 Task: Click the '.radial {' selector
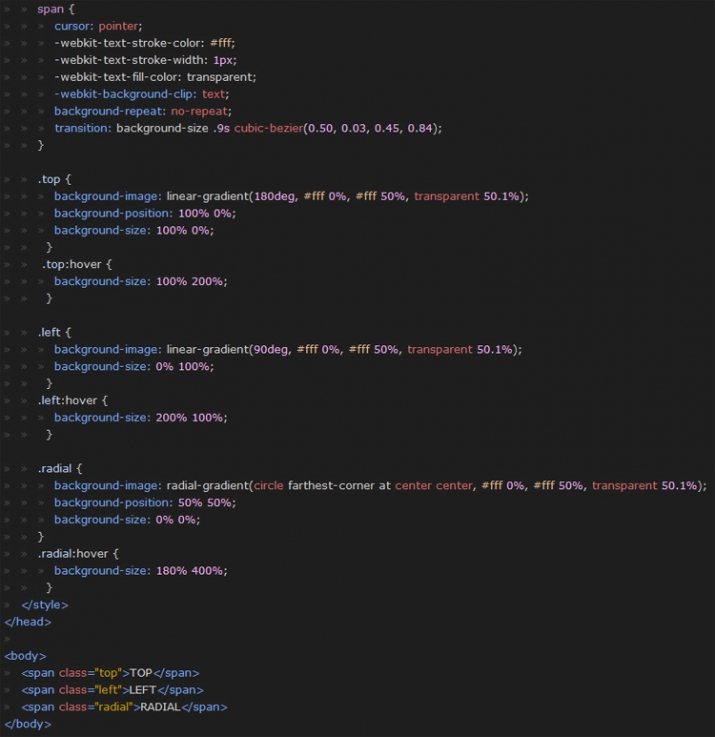[x=60, y=469]
